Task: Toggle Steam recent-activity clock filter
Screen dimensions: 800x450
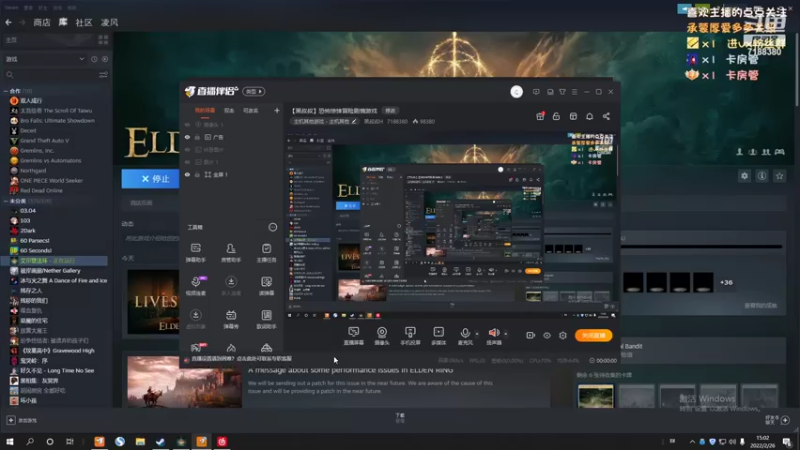Action: pyautogui.click(x=94, y=59)
